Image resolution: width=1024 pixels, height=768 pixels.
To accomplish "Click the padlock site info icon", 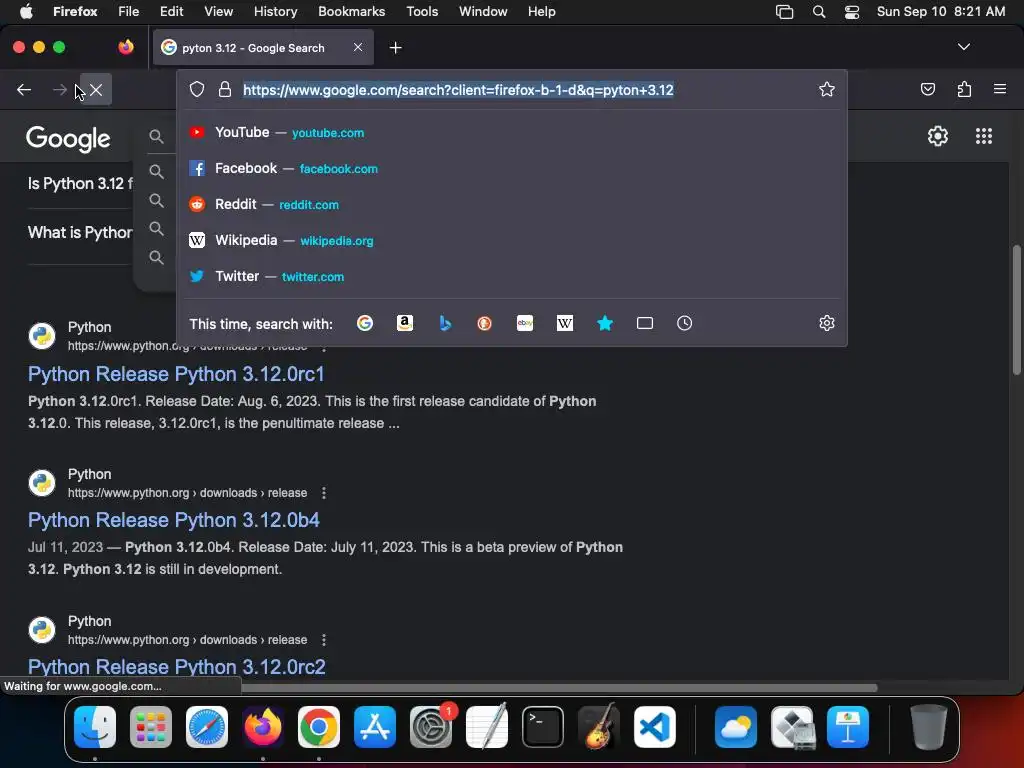I will (225, 89).
